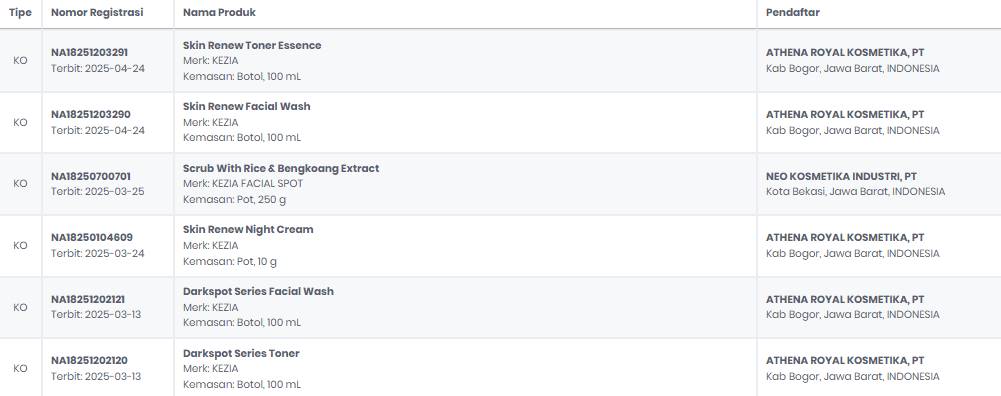Select the KO type cell for Night Cream

[20, 245]
